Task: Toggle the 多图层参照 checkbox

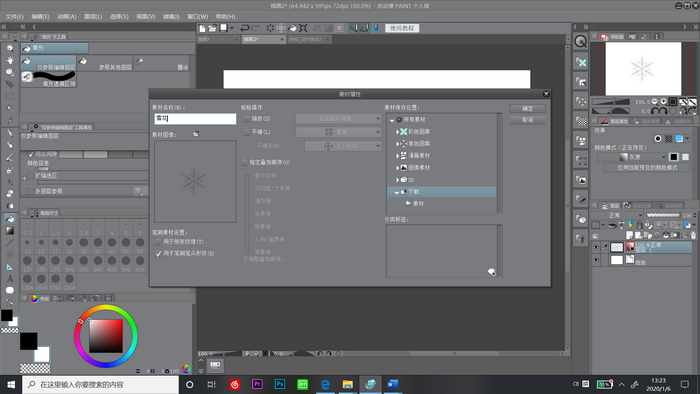Action: click(31, 191)
